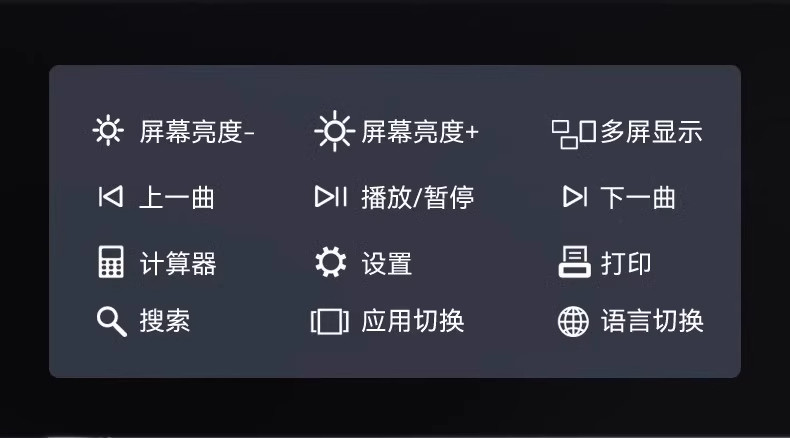Select the 屏幕亮度+ label
The width and height of the screenshot is (790, 438).
pyautogui.click(x=420, y=132)
